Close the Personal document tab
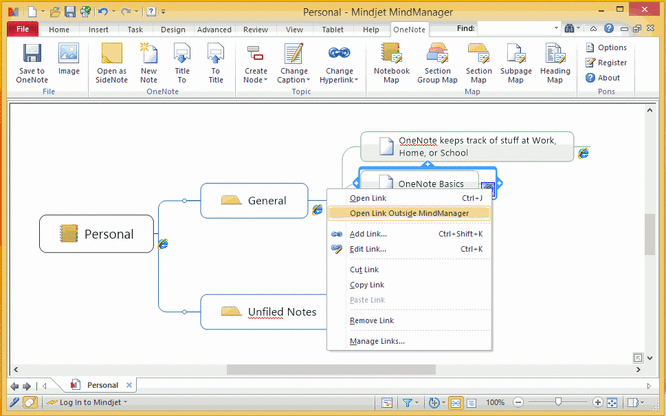 pyautogui.click(x=129, y=385)
